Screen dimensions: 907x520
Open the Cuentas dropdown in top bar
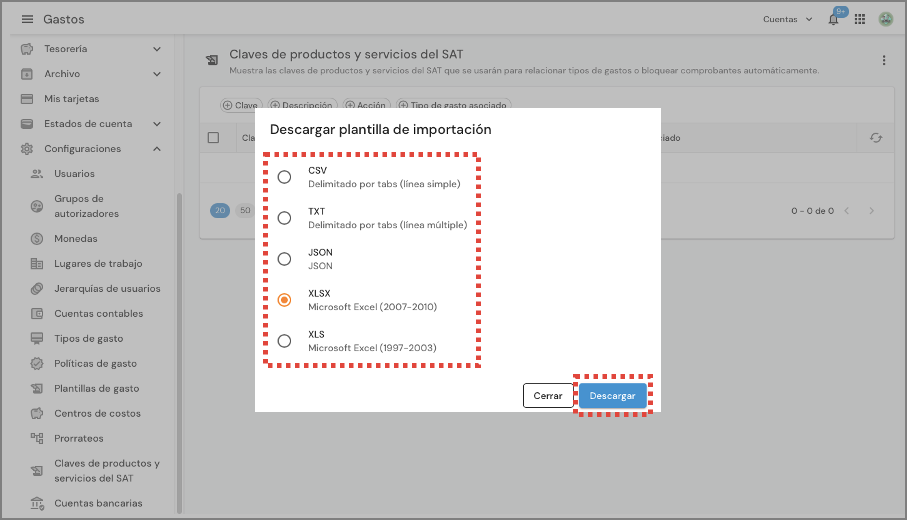pos(788,19)
